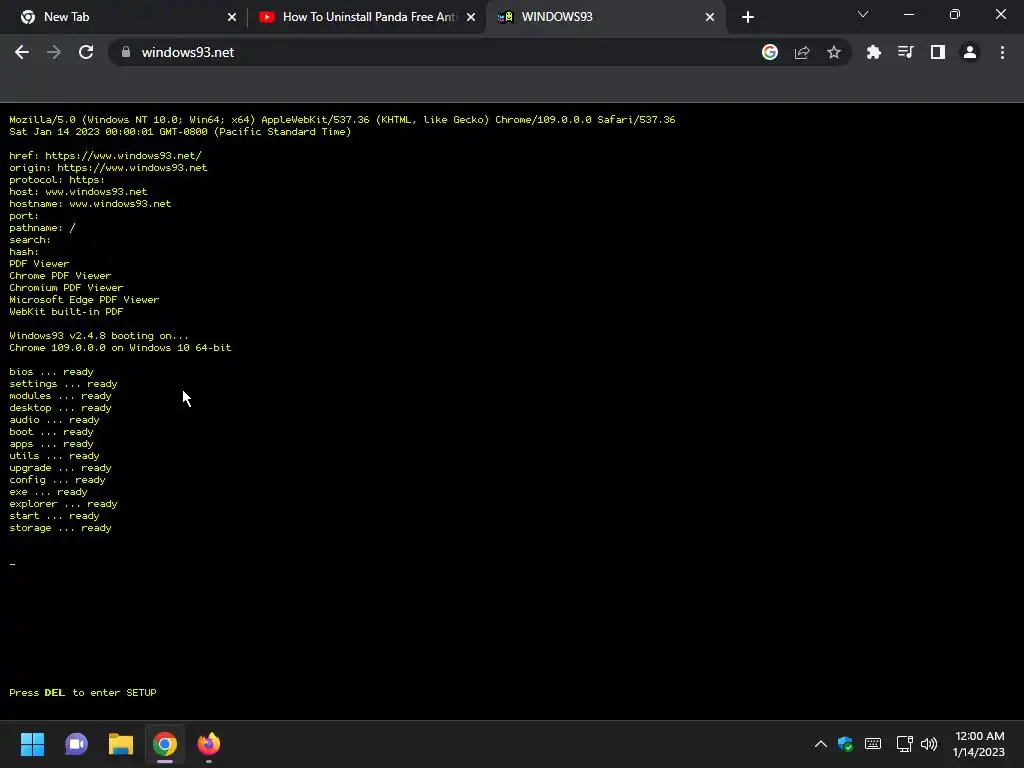
Task: Click 'Chrome 109.0.0.0 on Windows 10 64-bit'
Action: click(120, 347)
